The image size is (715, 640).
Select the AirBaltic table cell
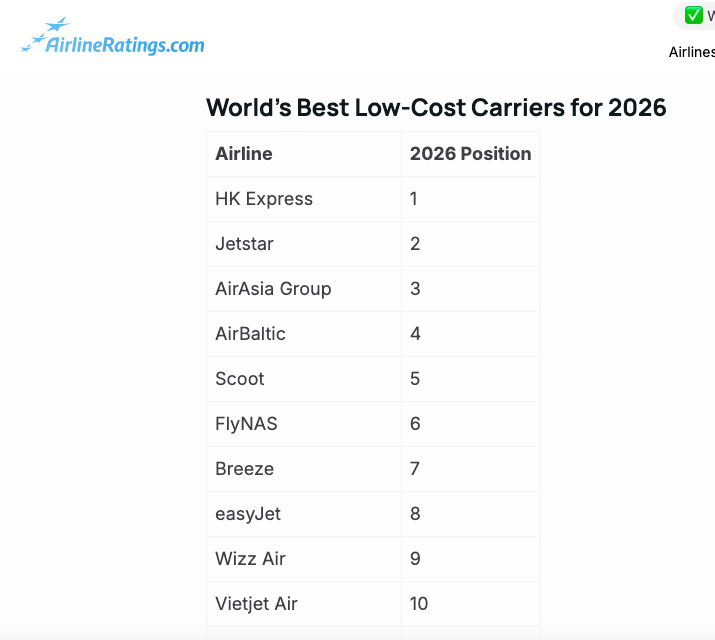250,334
